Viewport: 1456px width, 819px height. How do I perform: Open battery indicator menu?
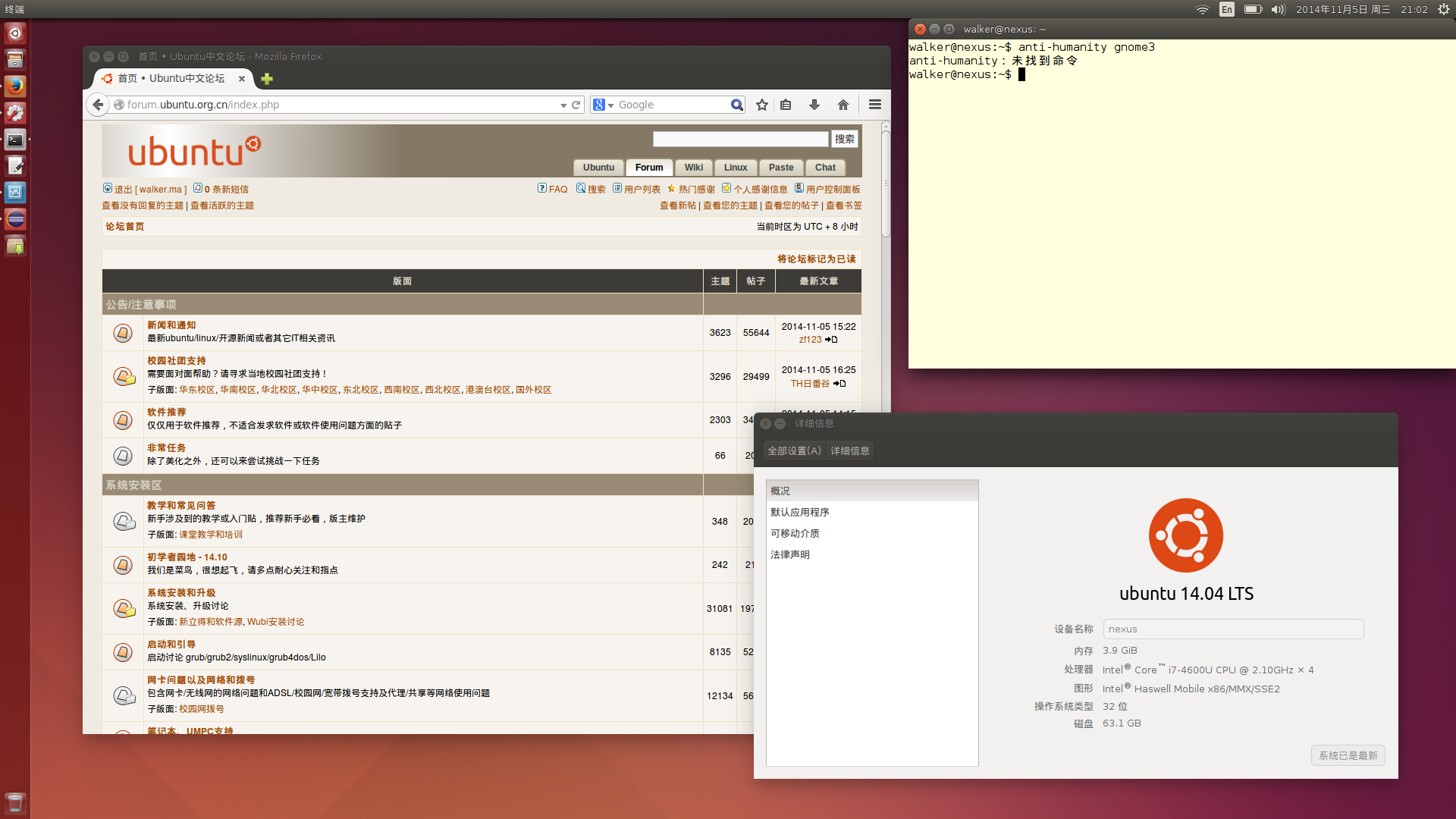[1253, 9]
